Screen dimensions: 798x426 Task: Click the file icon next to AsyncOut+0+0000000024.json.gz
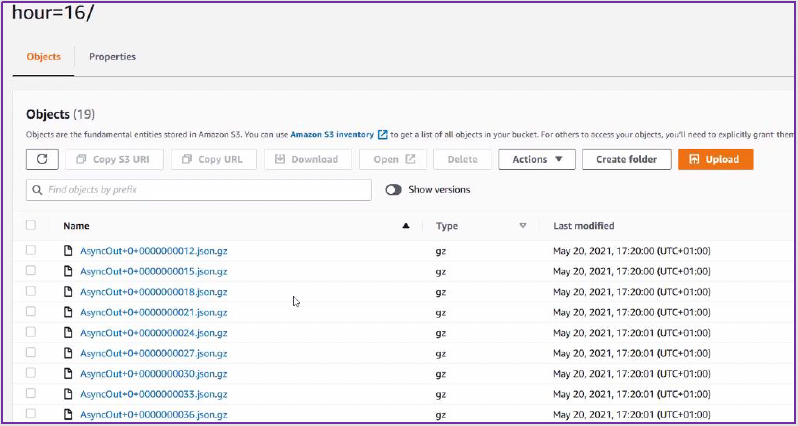(68, 332)
